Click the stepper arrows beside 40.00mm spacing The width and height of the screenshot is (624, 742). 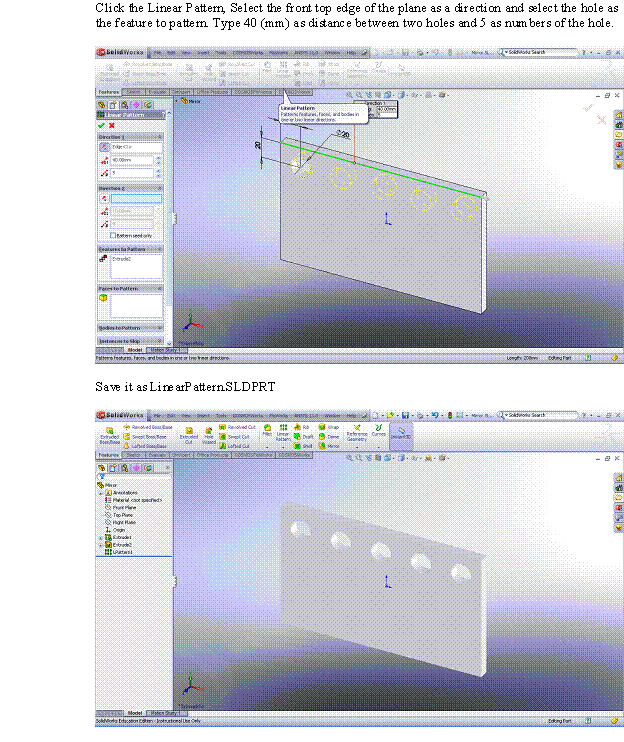tap(159, 160)
